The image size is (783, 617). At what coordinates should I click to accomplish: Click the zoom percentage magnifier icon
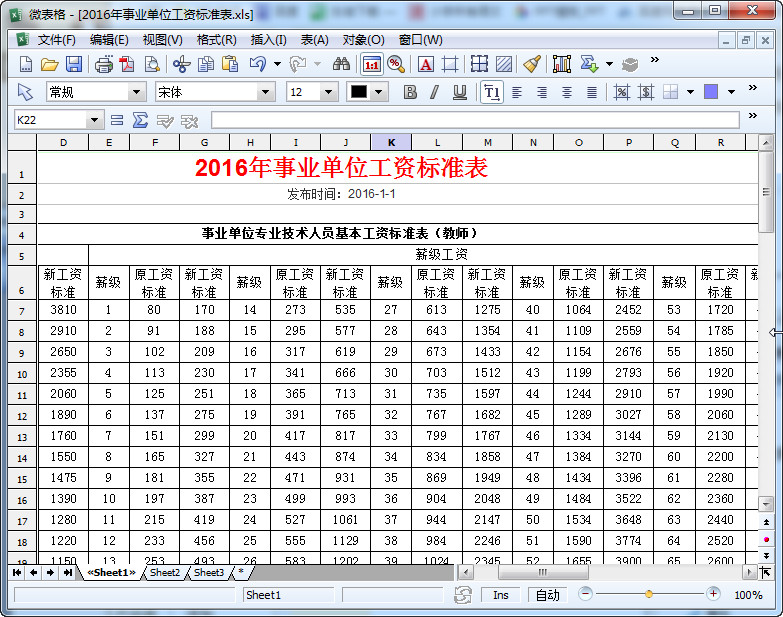[395, 64]
